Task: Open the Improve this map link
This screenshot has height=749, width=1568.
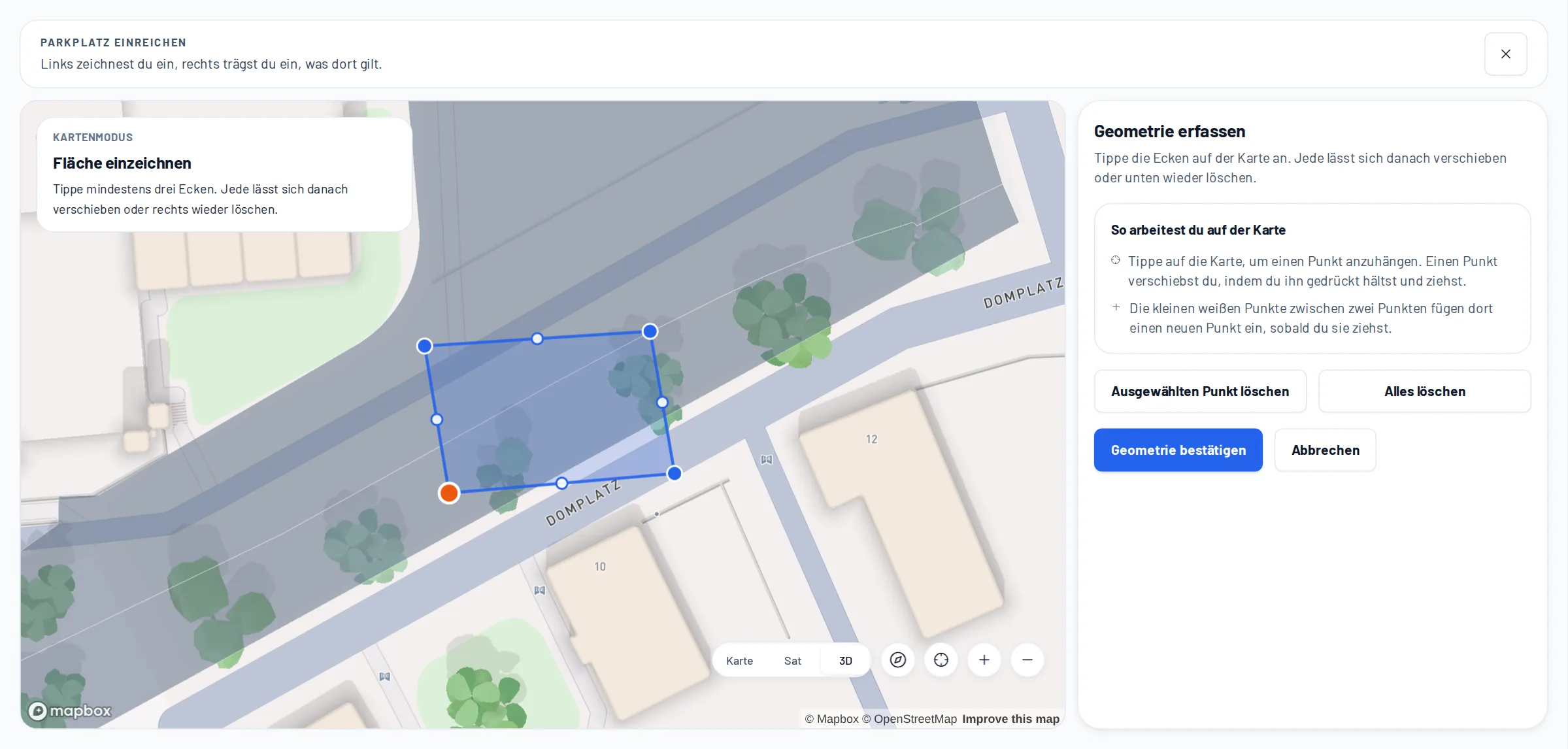Action: (x=1010, y=719)
